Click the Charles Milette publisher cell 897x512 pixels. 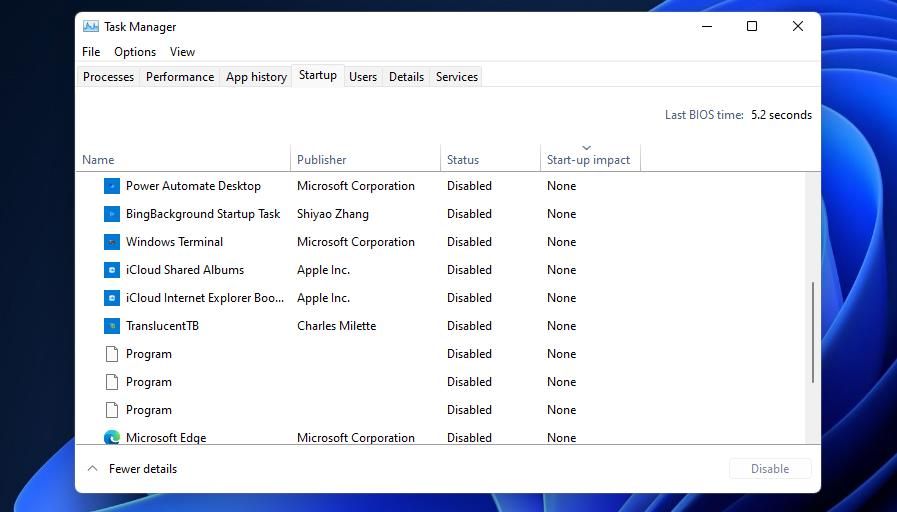(336, 326)
